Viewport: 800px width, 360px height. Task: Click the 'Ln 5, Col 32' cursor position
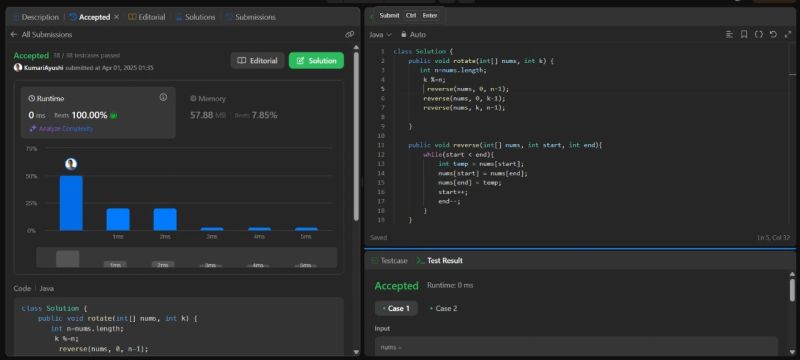click(x=774, y=238)
